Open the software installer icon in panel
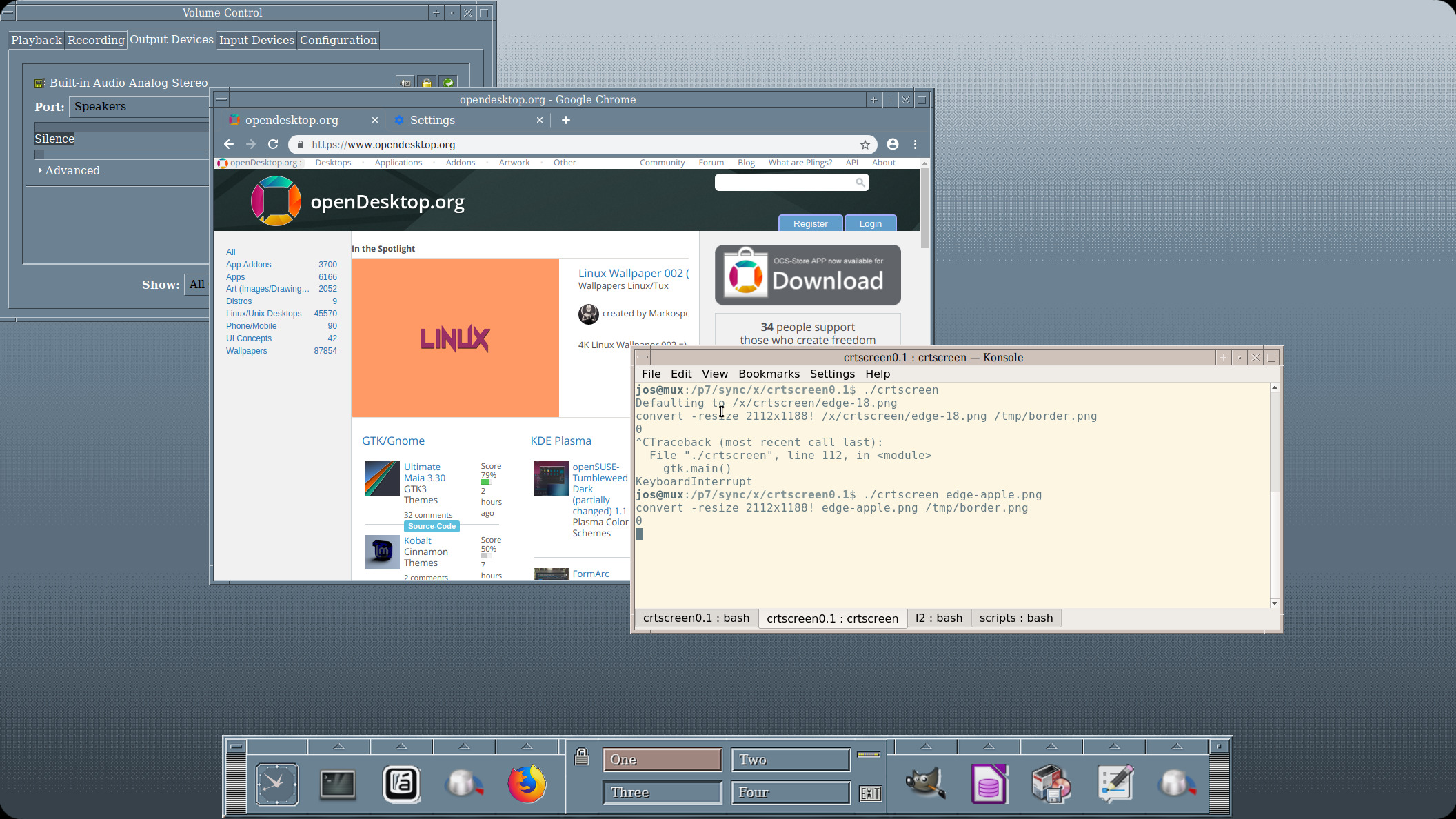Image resolution: width=1456 pixels, height=819 pixels. tap(1051, 784)
